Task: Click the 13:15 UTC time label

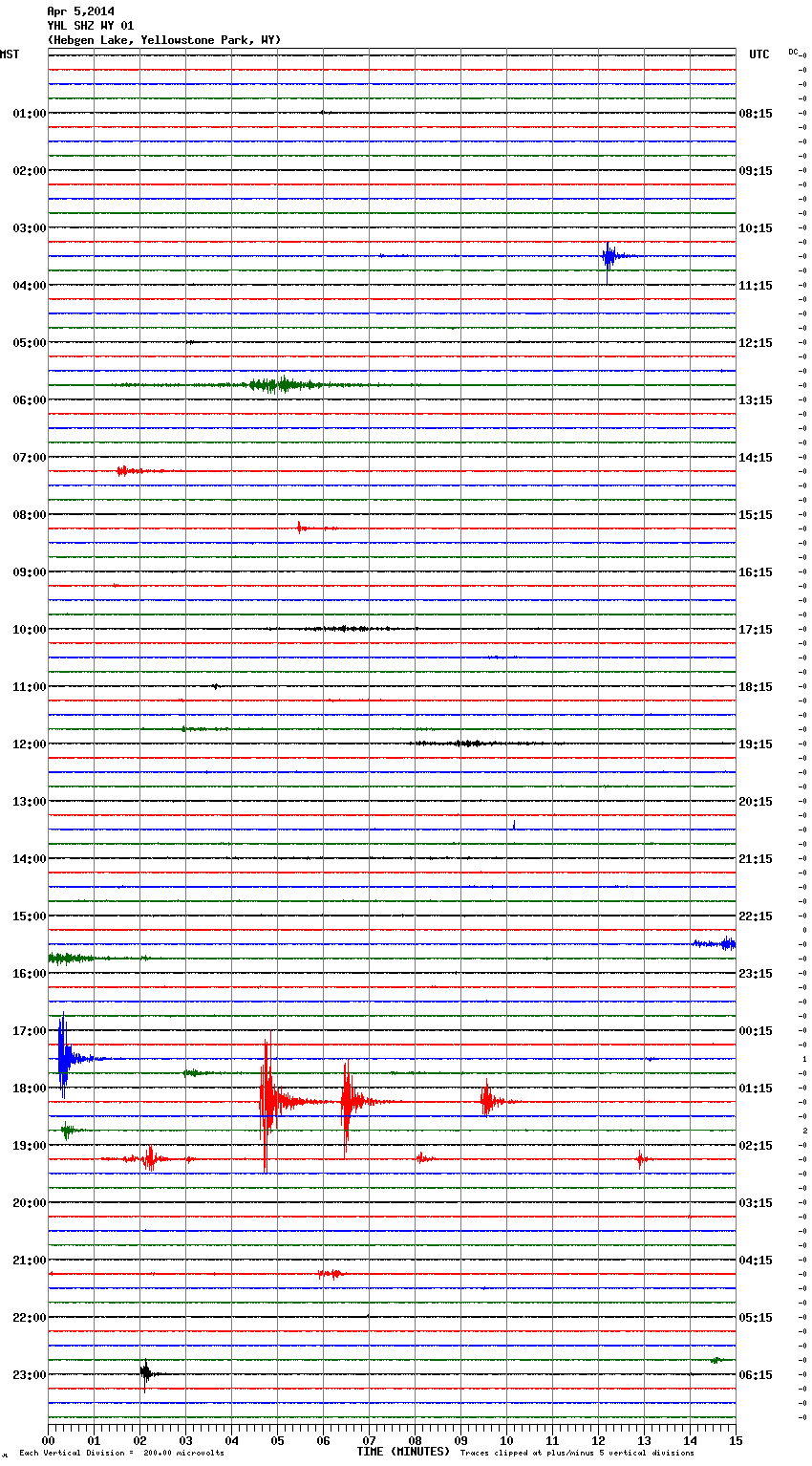Action: (756, 400)
